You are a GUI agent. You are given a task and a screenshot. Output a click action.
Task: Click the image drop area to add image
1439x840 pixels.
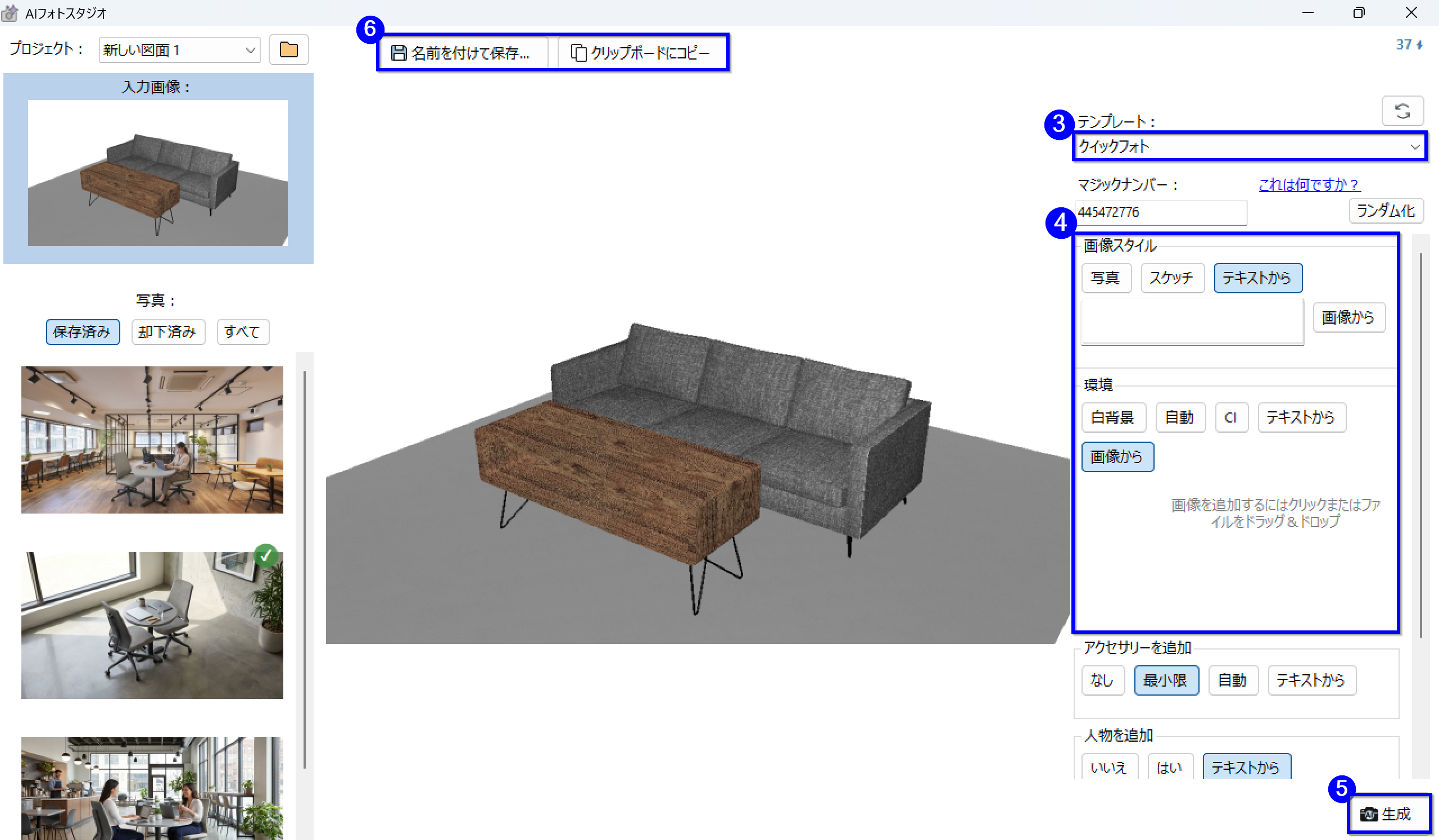pyautogui.click(x=1275, y=513)
